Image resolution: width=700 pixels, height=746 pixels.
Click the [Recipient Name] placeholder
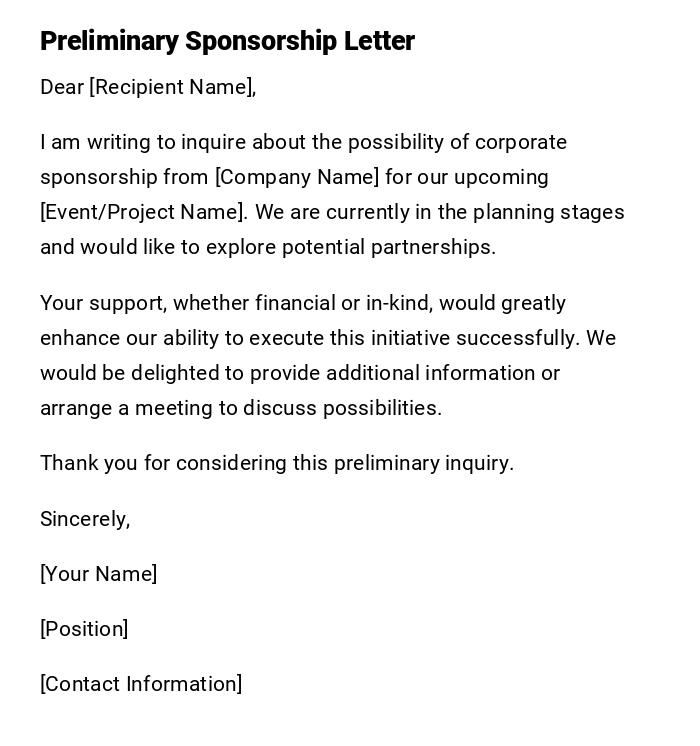pyautogui.click(x=172, y=87)
